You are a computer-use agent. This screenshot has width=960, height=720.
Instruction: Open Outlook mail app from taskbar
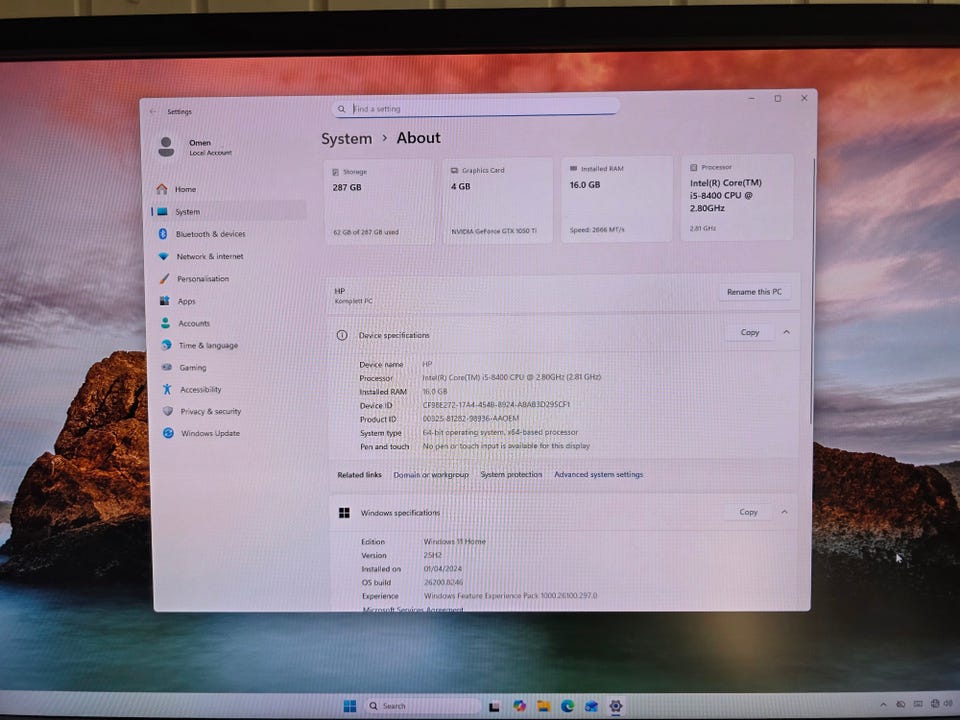591,706
